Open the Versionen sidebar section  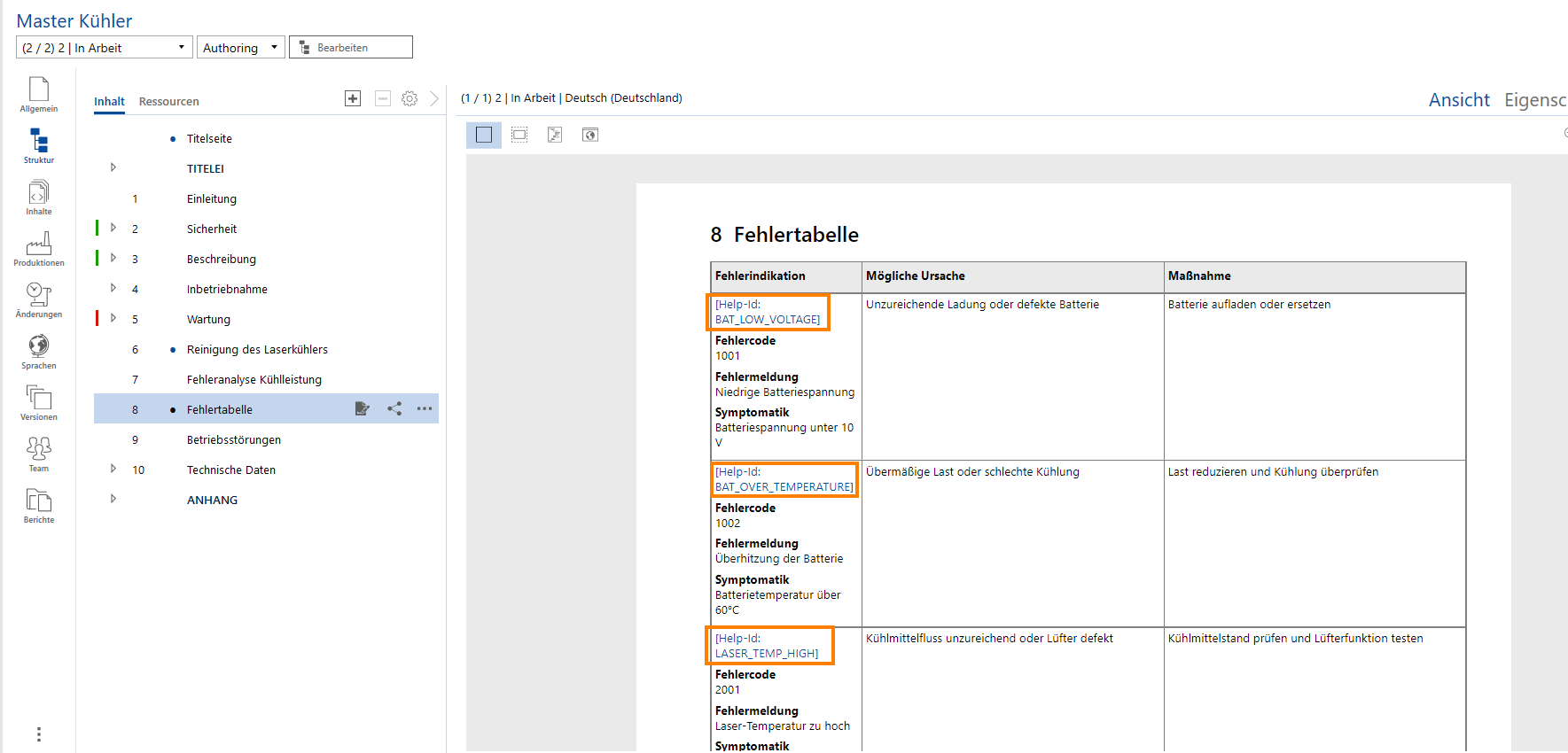(39, 402)
